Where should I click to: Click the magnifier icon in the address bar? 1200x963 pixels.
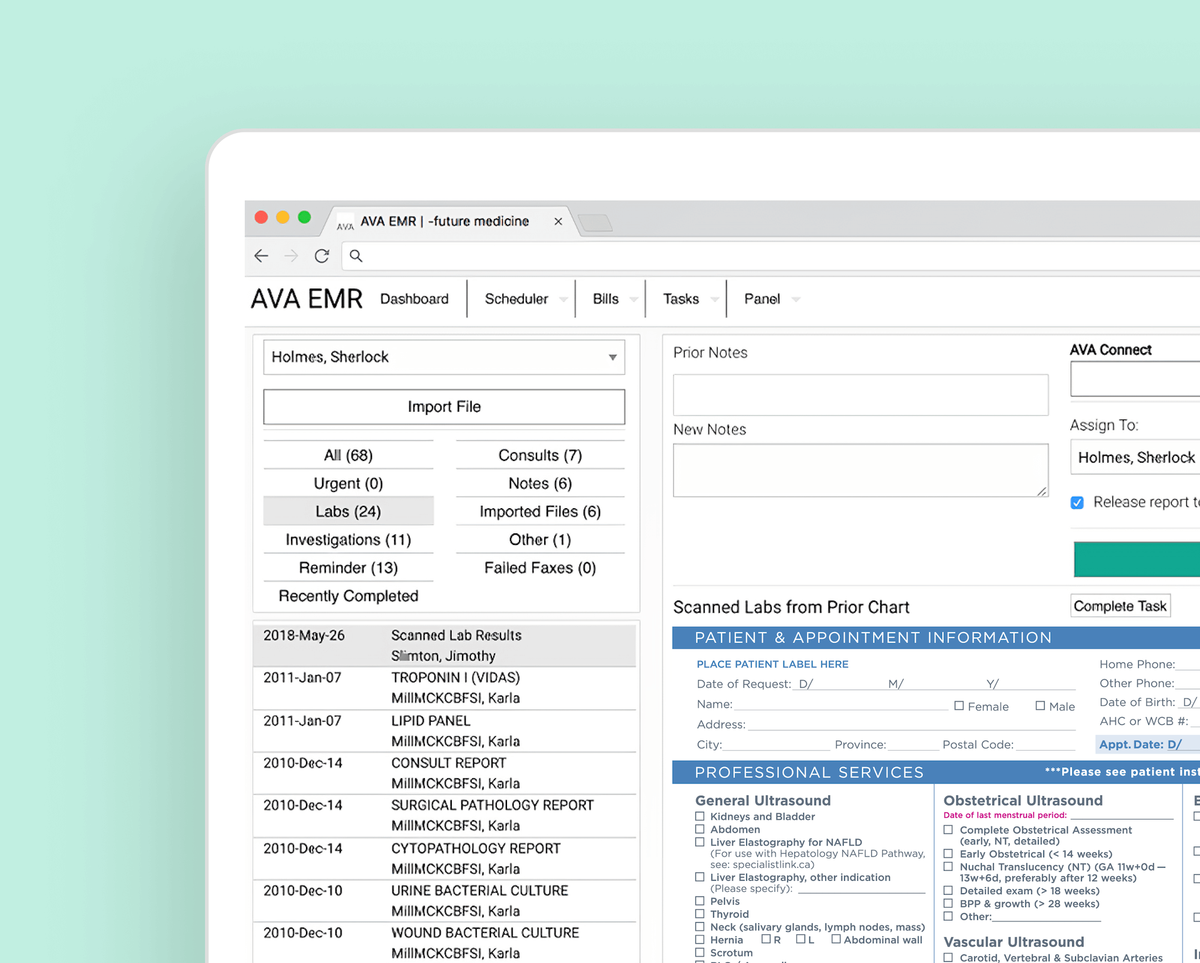pyautogui.click(x=355, y=256)
